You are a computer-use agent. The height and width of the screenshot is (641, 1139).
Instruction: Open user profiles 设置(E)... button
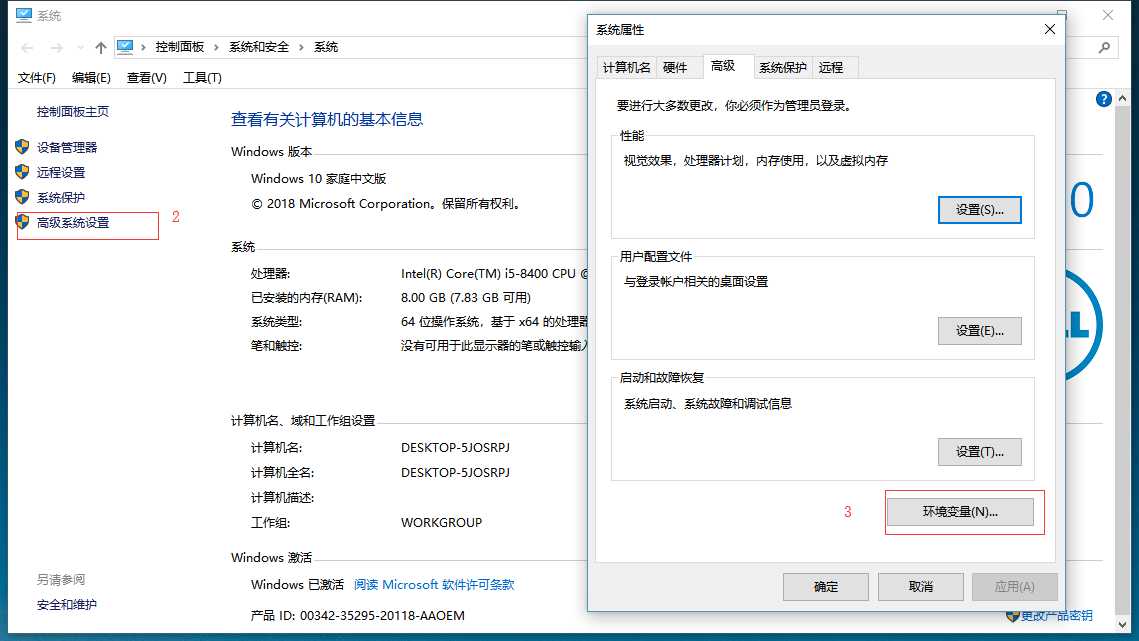[x=979, y=331]
